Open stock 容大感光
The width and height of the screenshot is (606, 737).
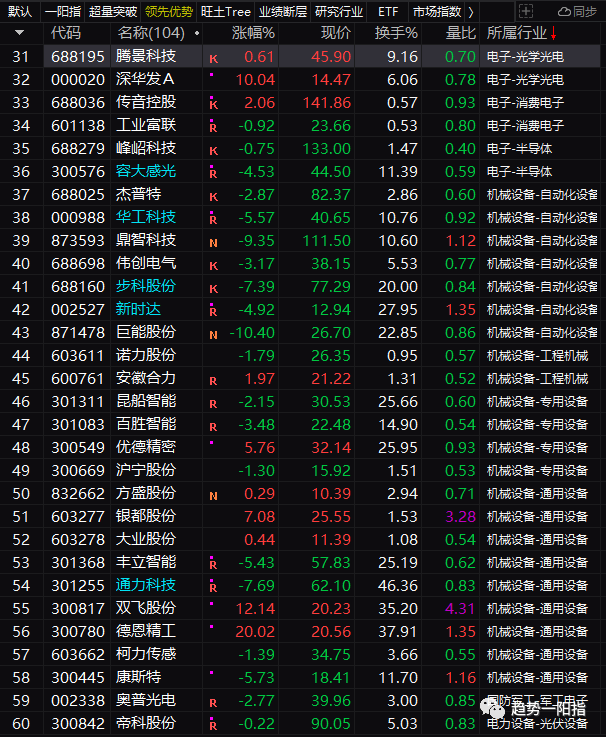146,172
